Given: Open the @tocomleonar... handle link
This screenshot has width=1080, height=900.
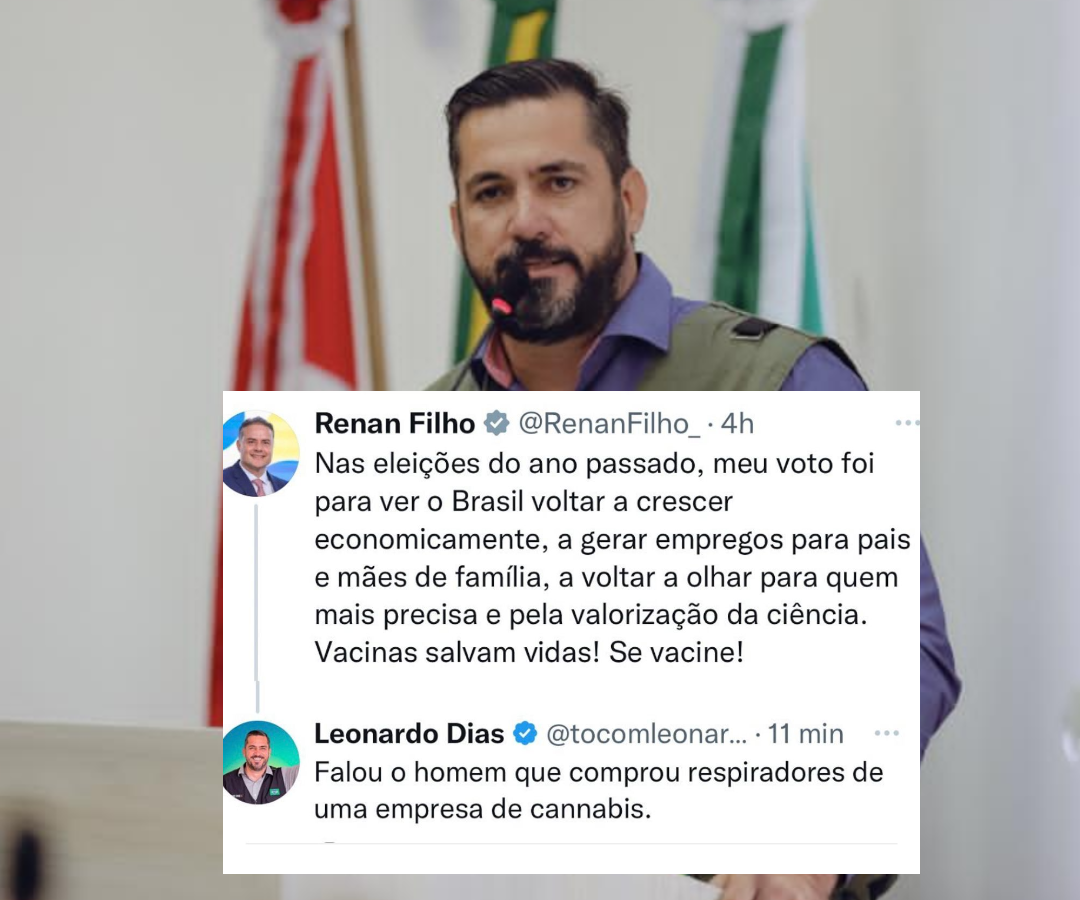Looking at the screenshot, I should pos(646,734).
